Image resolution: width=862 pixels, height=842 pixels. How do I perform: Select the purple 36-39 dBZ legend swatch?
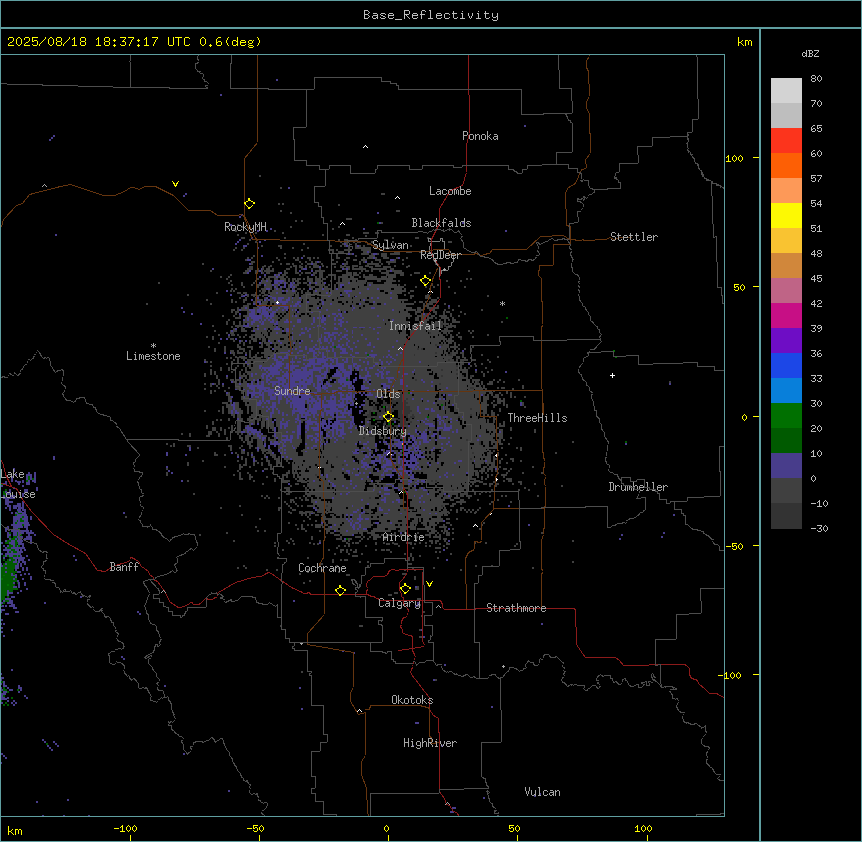[786, 341]
